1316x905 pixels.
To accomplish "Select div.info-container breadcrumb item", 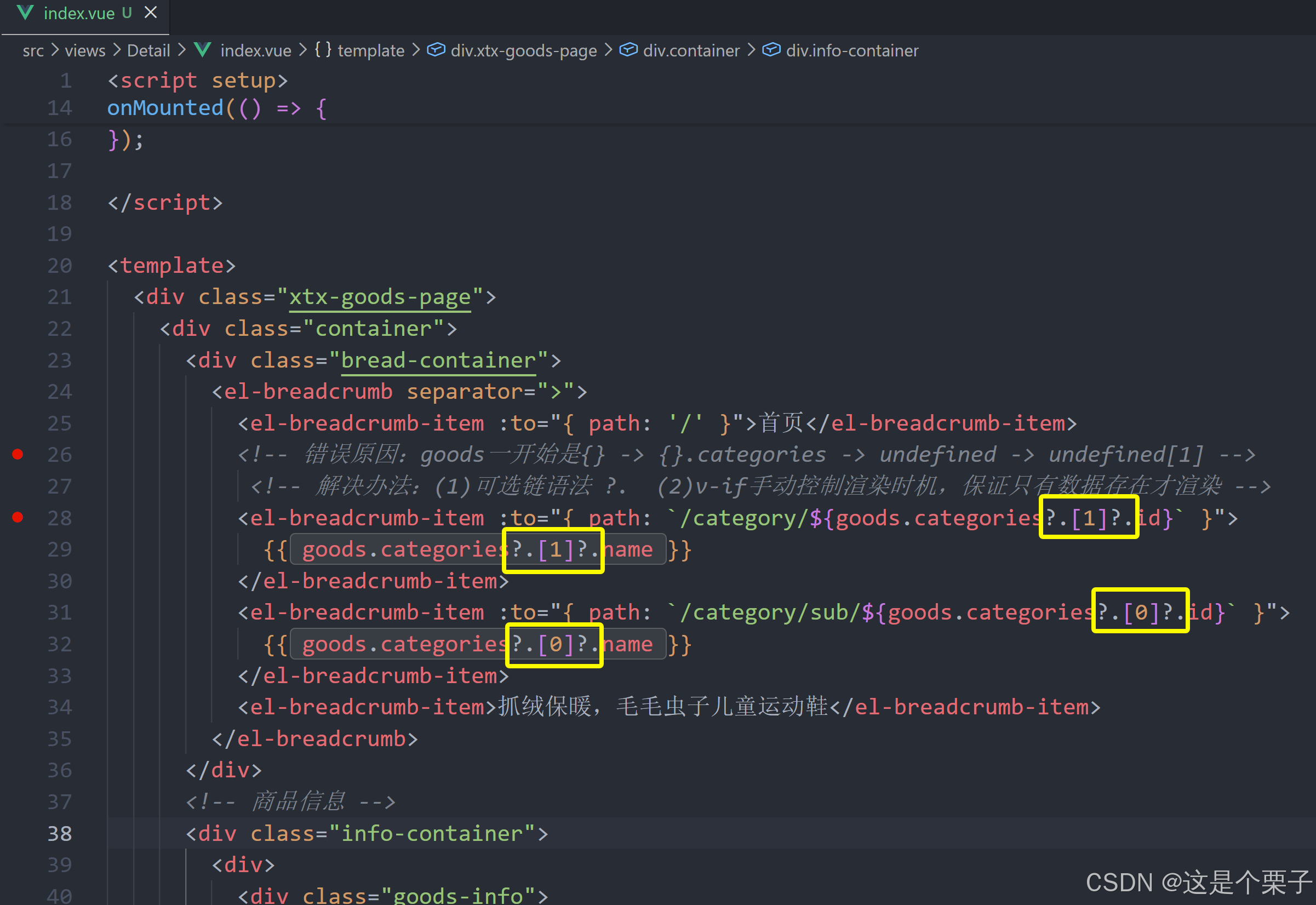I will [851, 51].
